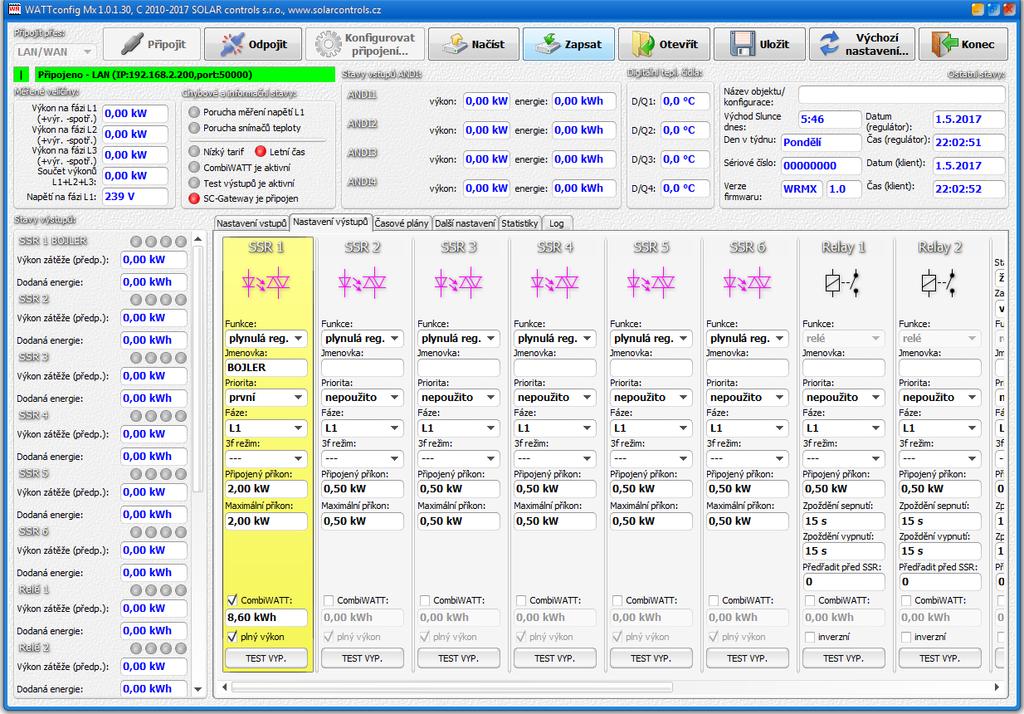Open the Časové plány tab

coord(402,223)
